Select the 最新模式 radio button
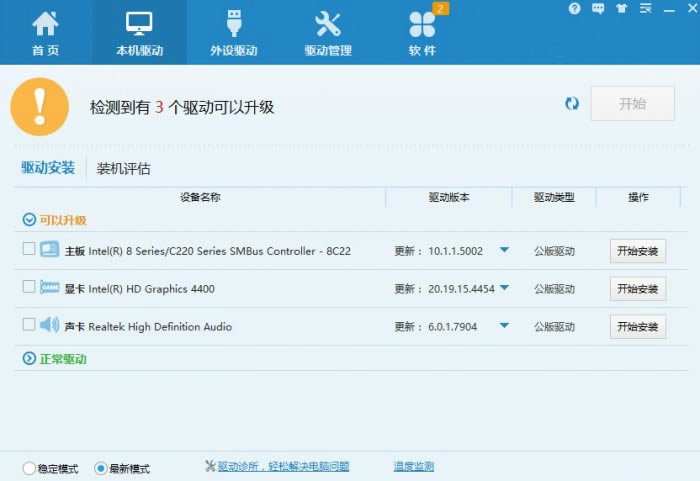700x481 pixels. 100,468
